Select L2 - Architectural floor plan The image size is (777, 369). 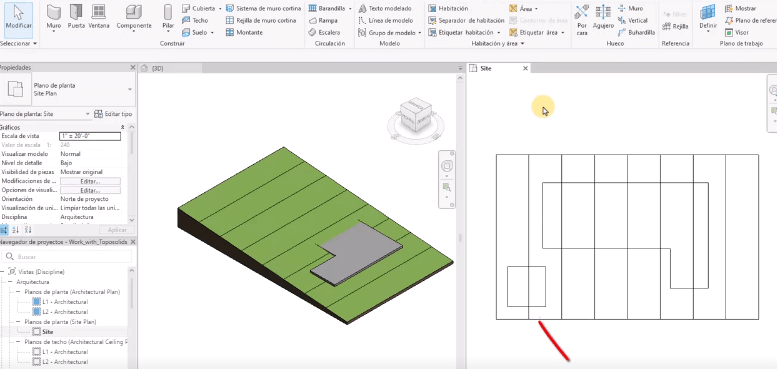60,312
